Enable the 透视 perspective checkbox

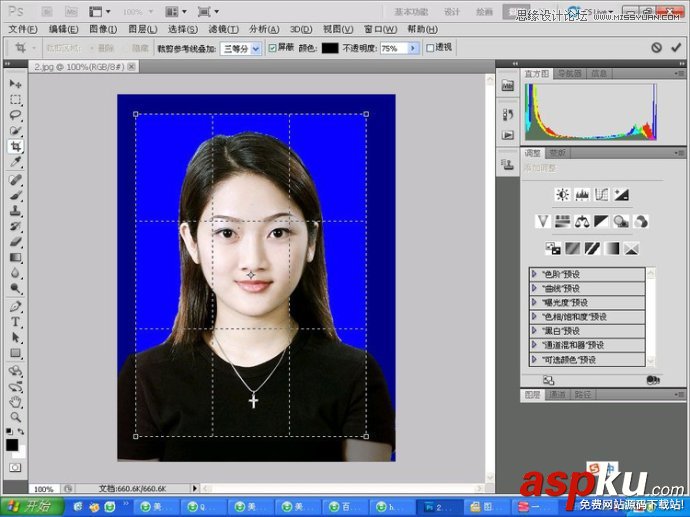[430, 48]
